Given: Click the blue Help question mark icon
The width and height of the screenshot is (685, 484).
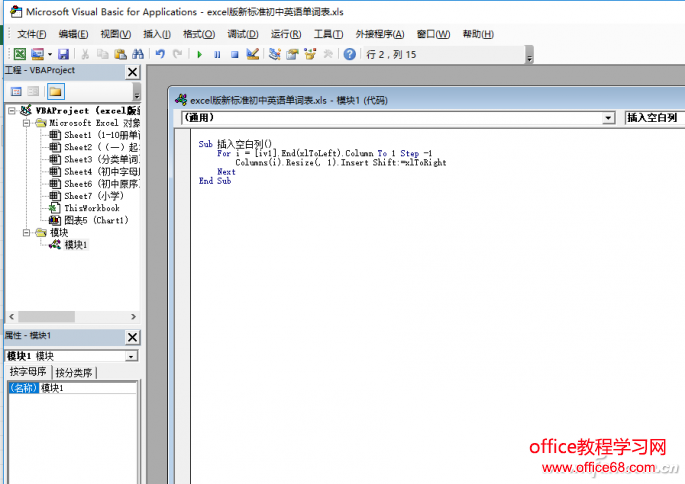Looking at the screenshot, I should tap(349, 54).
